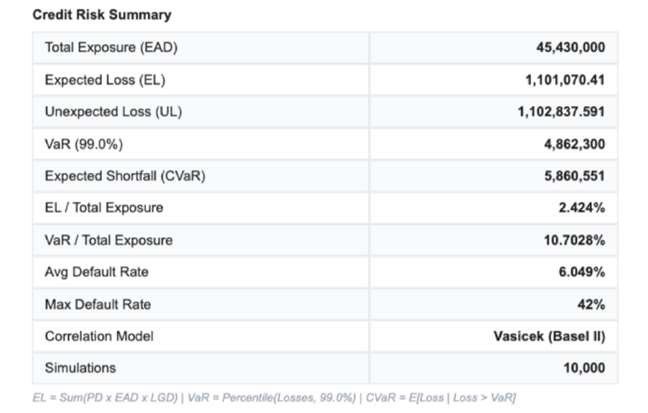This screenshot has height=413, width=648.
Task: Select the VaR / Total Exposure label
Action: click(109, 240)
